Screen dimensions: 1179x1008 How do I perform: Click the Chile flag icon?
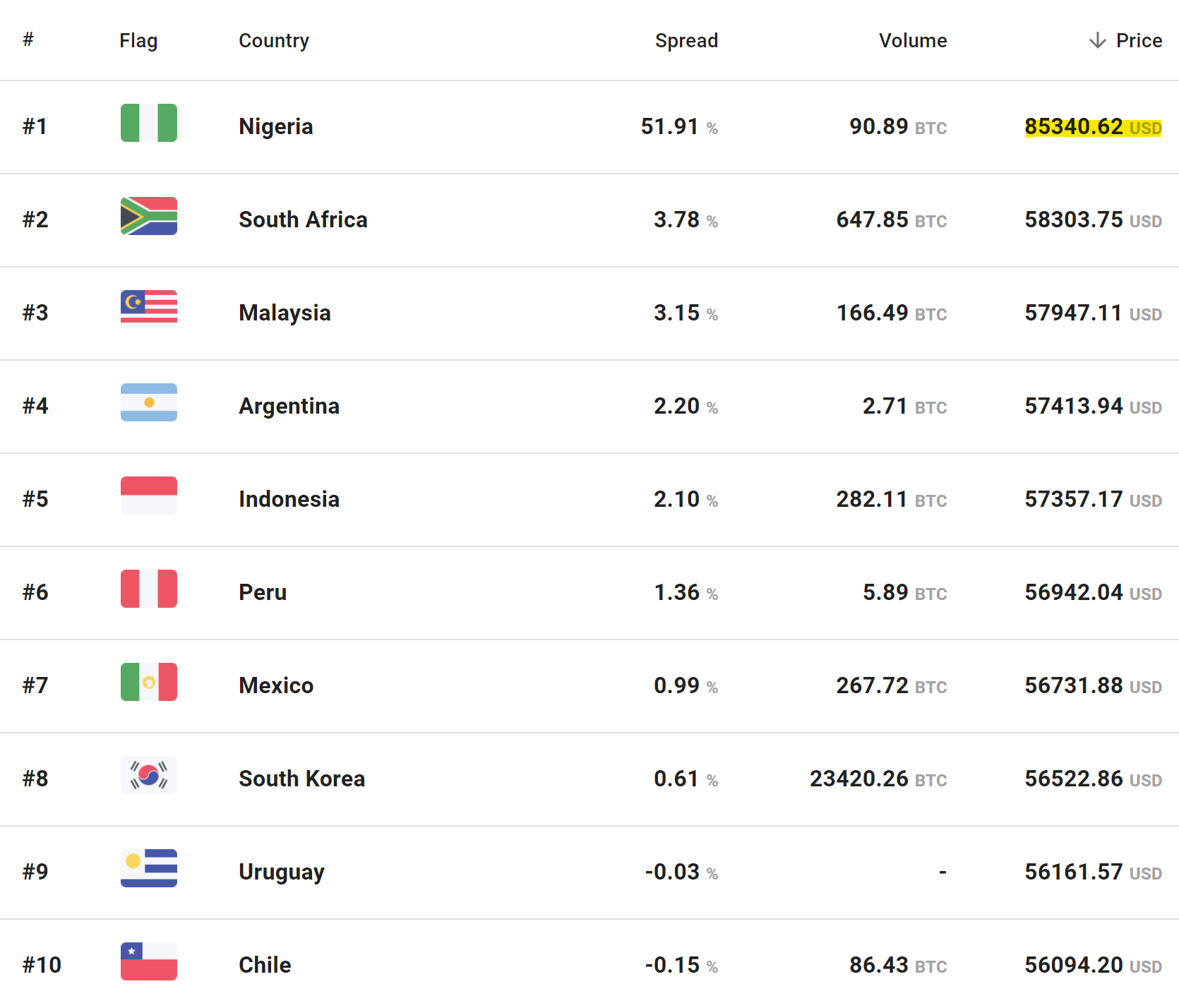click(148, 961)
